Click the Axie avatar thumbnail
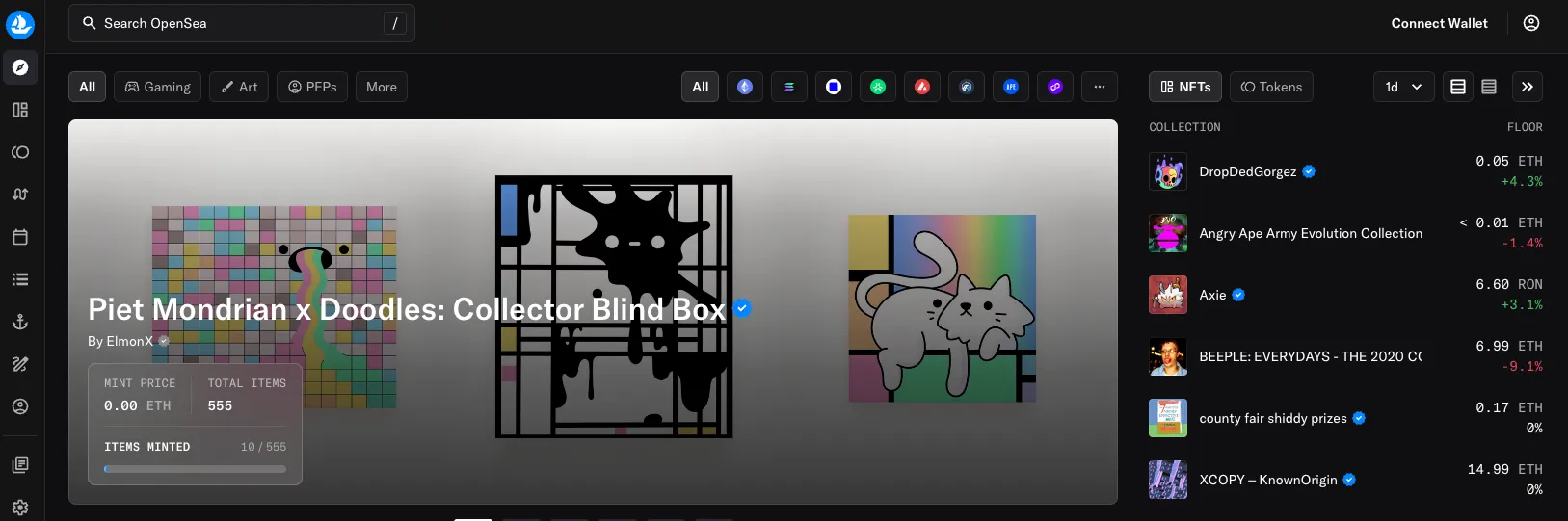 [1168, 295]
